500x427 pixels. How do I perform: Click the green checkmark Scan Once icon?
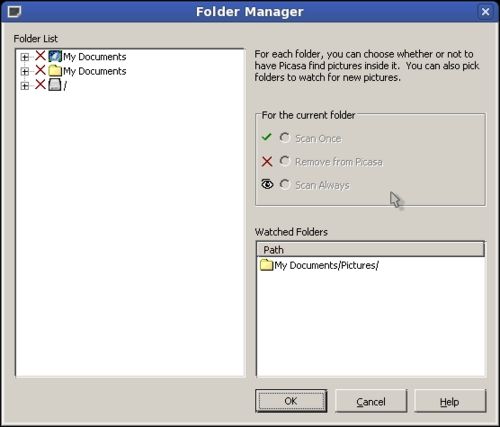coord(267,137)
